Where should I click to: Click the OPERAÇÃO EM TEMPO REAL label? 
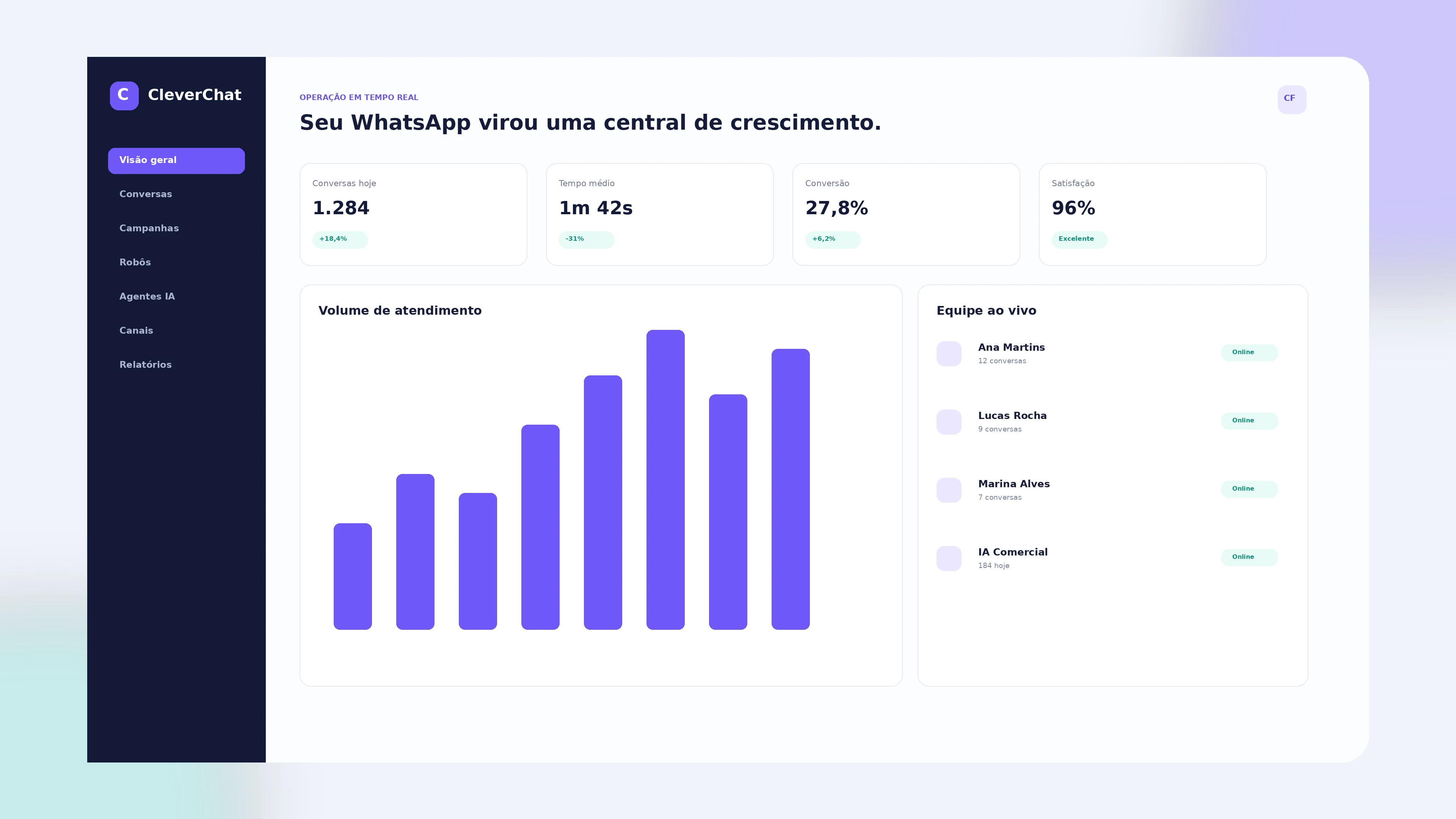(359, 97)
